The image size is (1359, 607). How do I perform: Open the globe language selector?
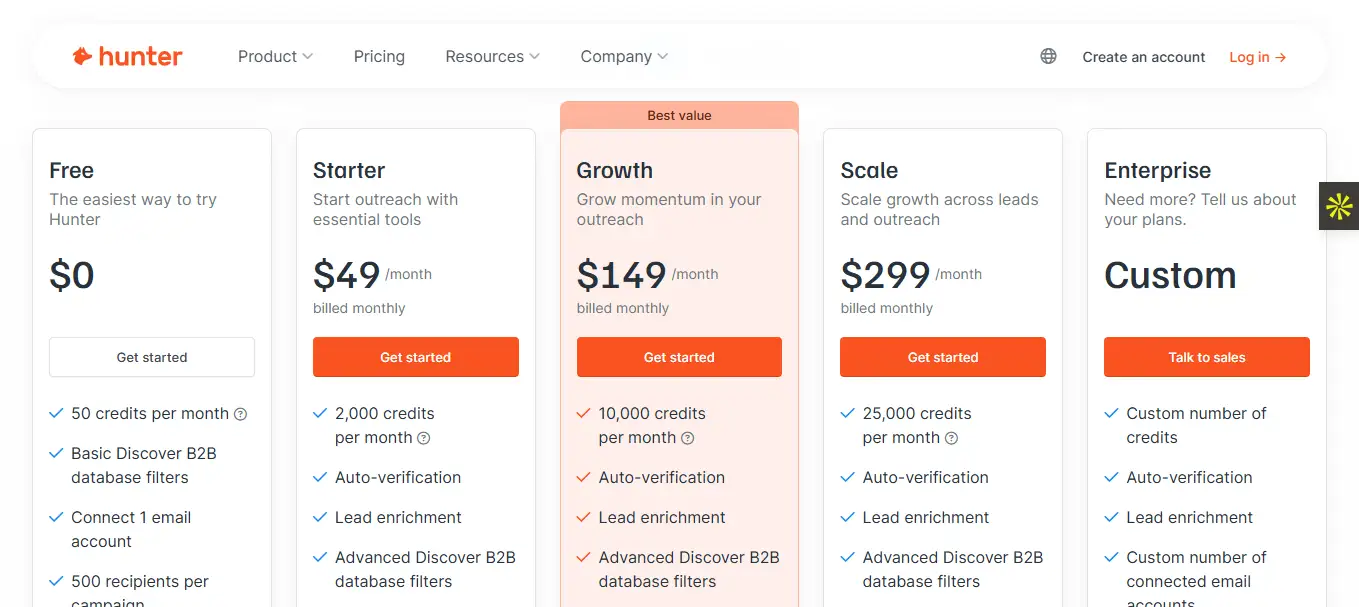pos(1048,57)
